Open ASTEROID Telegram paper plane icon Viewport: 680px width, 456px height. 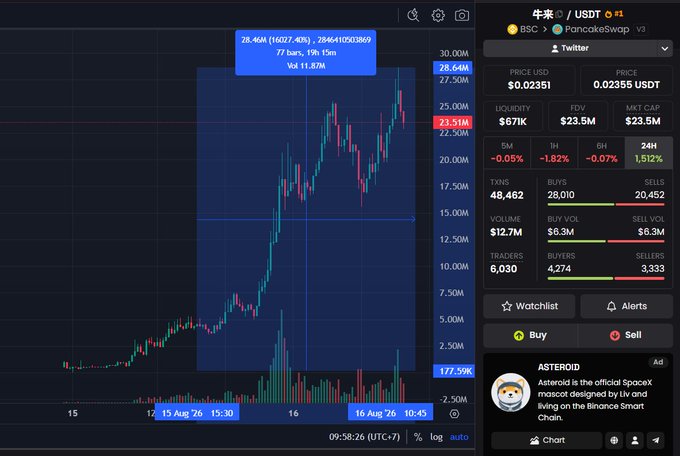tap(656, 440)
